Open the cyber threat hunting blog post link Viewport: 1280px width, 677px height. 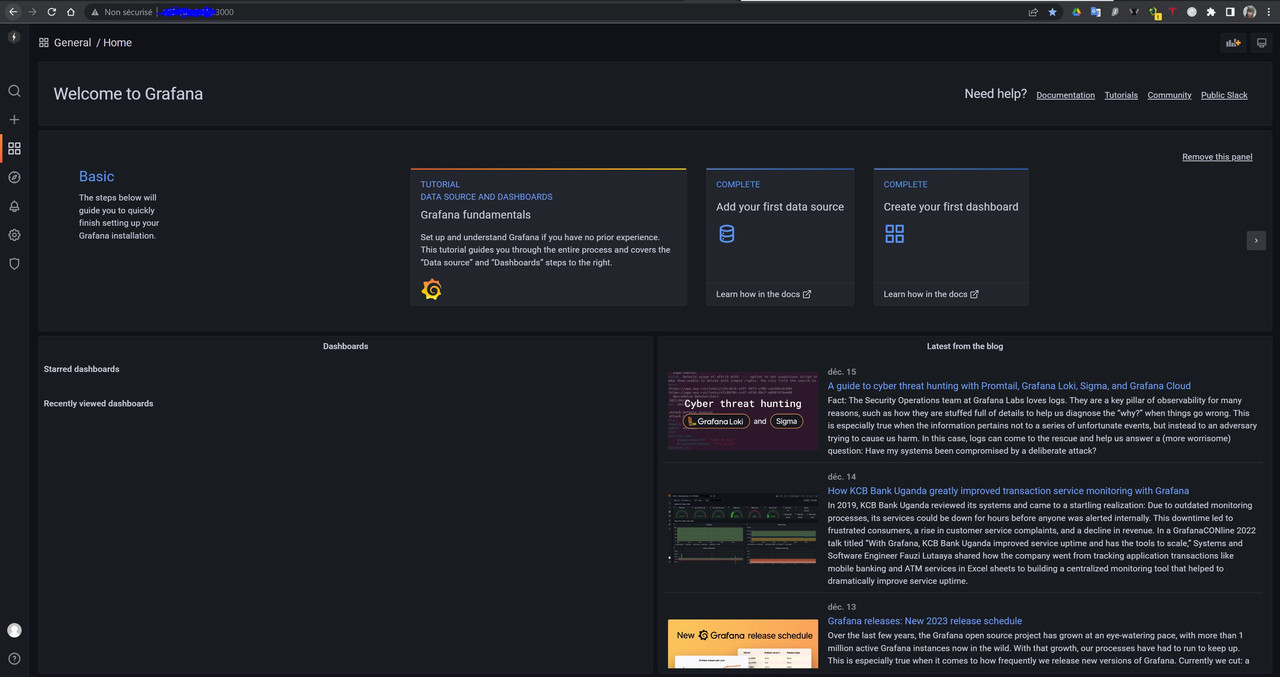1009,386
